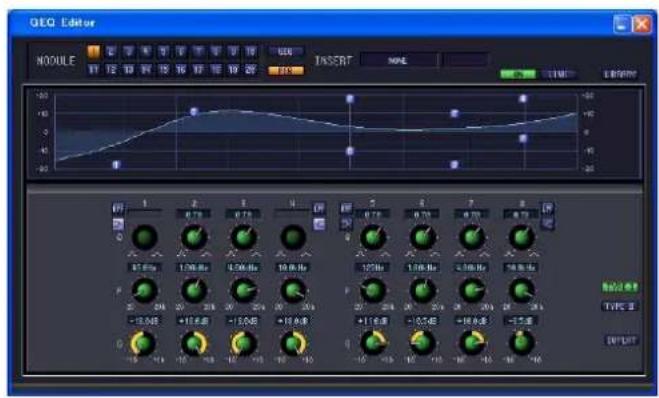Select module 11 button
Screen dimensions: 659x398
pyautogui.click(x=93, y=70)
